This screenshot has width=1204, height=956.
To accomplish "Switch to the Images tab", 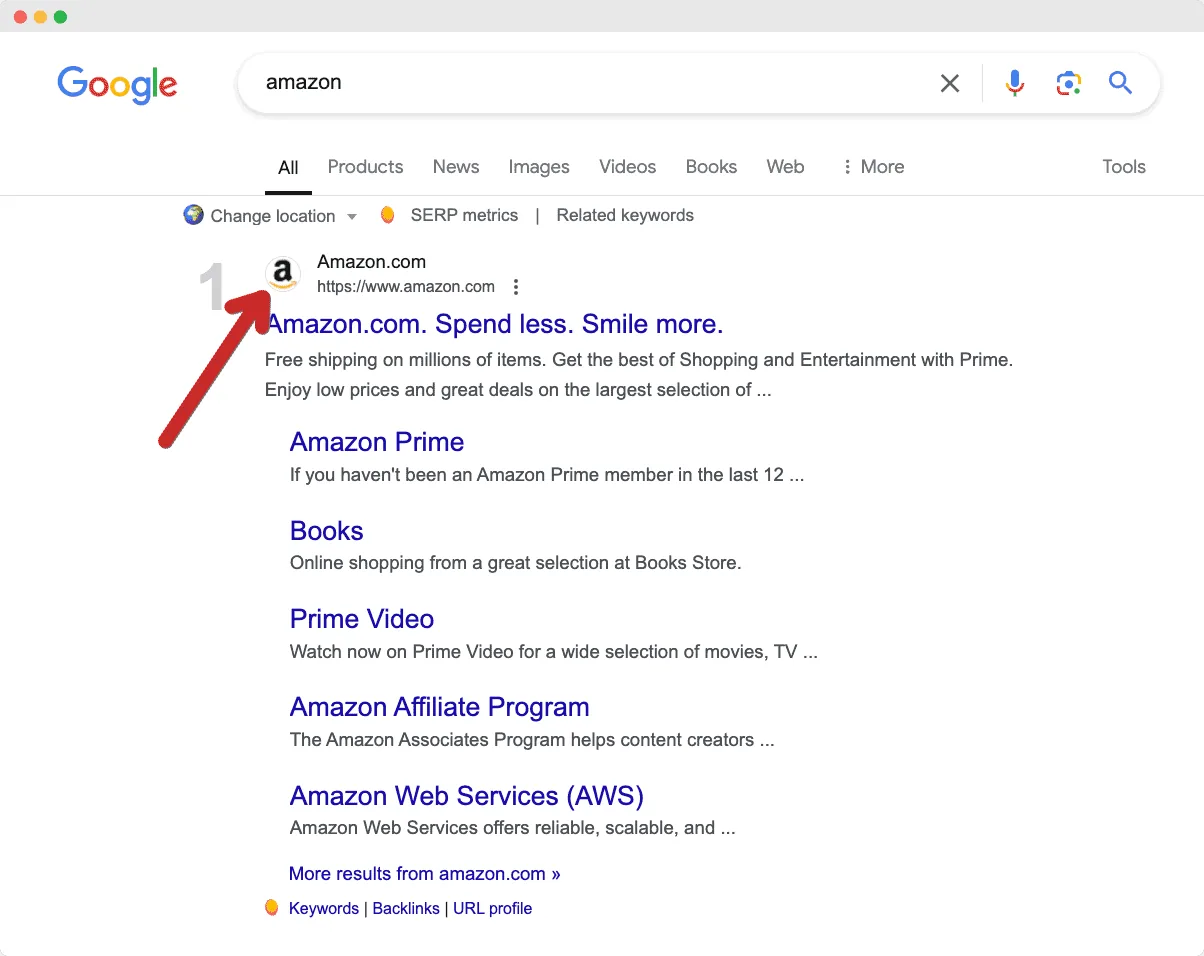I will [x=539, y=167].
